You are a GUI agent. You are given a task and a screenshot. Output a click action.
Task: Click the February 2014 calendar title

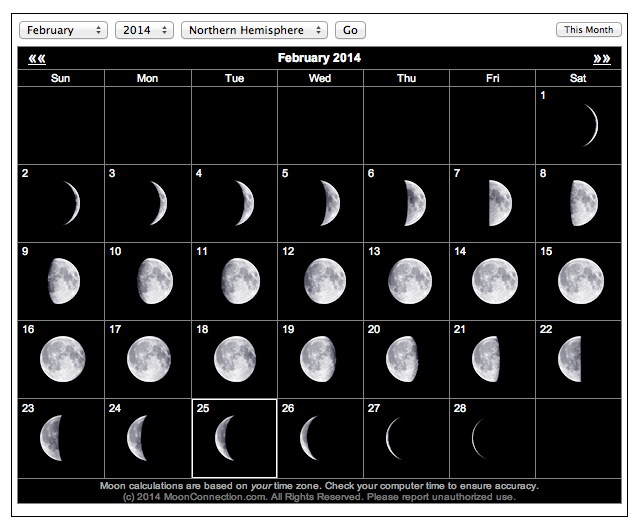point(319,58)
